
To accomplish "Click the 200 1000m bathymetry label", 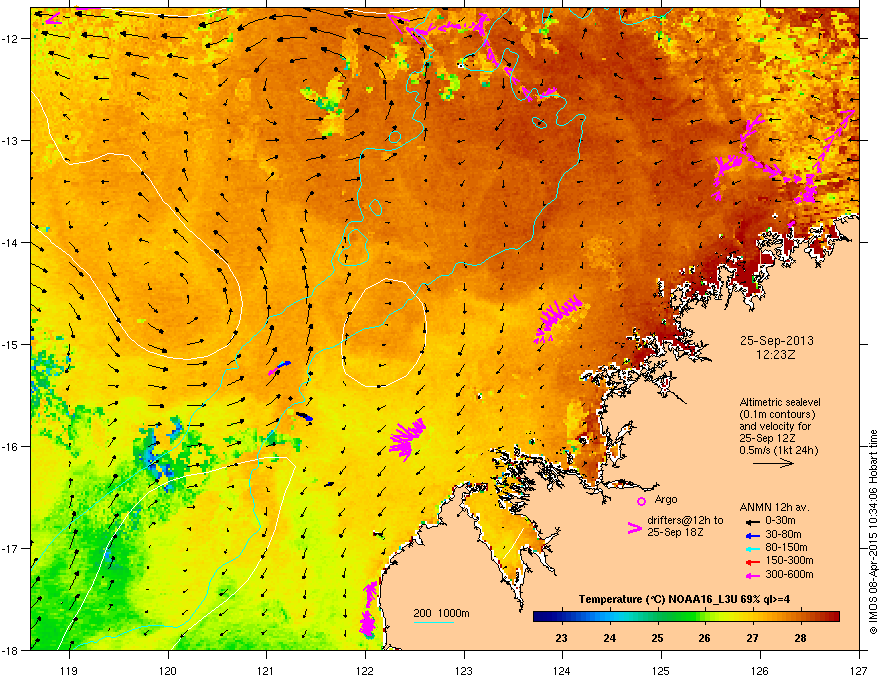I will tap(441, 613).
